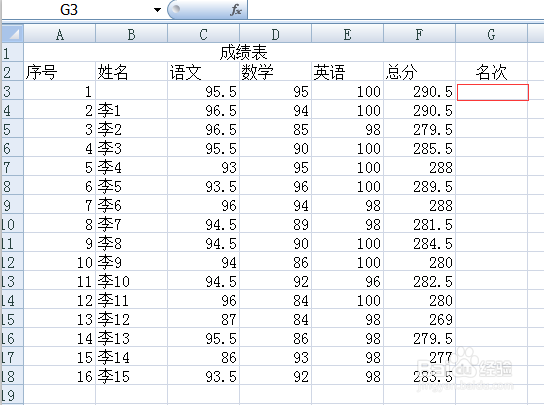Click the name cell 李3
This screenshot has height=405, width=544.
pos(131,148)
